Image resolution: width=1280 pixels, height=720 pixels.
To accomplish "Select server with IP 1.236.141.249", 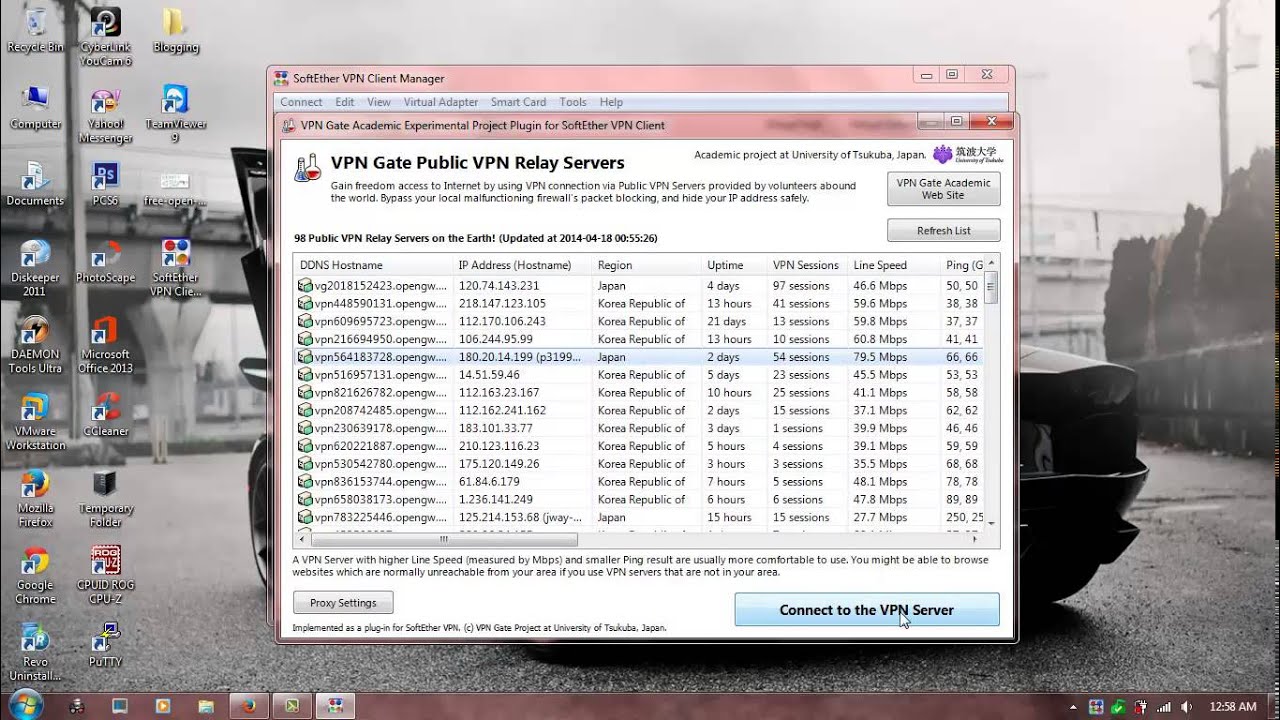I will (638, 499).
